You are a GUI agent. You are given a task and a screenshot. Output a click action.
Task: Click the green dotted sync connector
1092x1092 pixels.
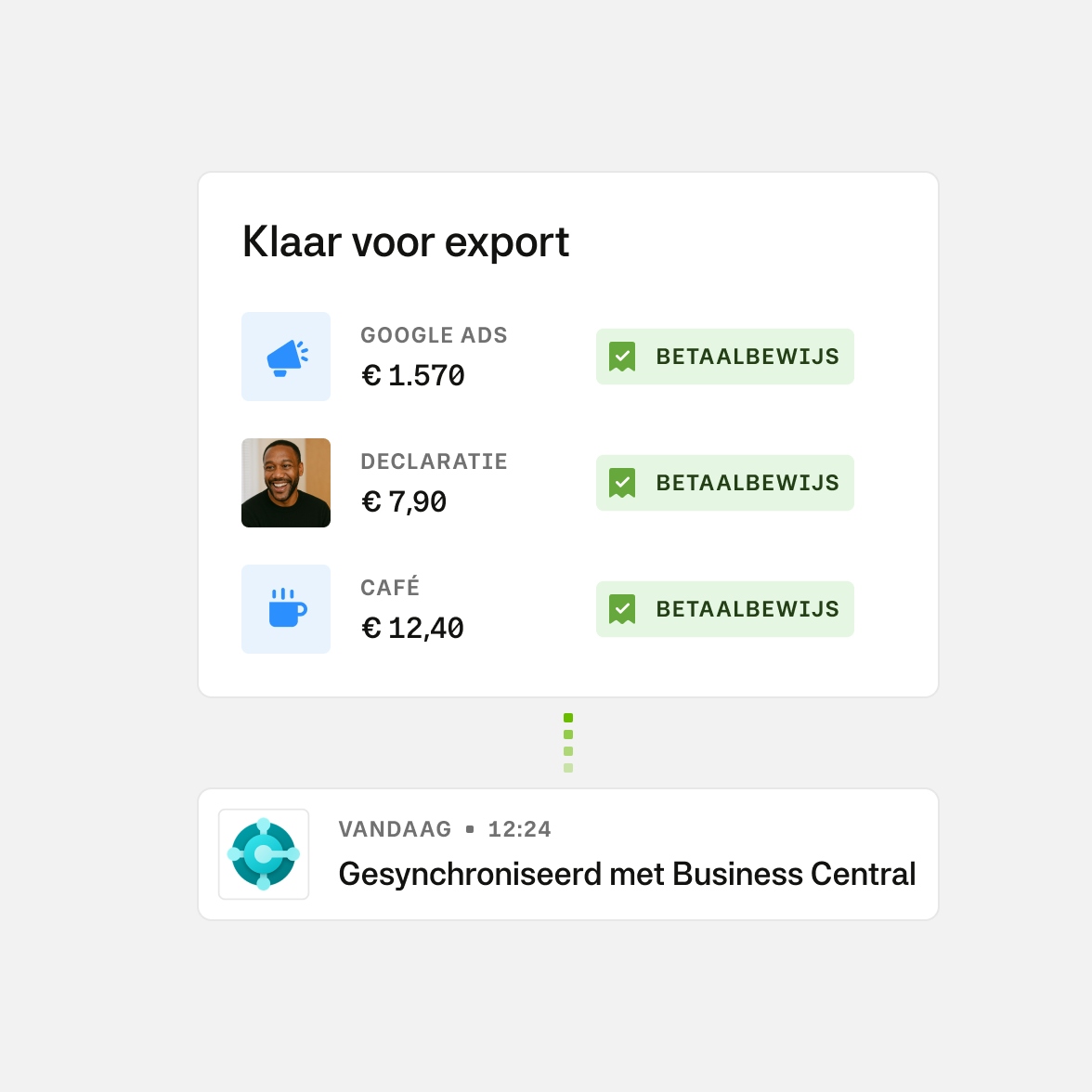568,743
